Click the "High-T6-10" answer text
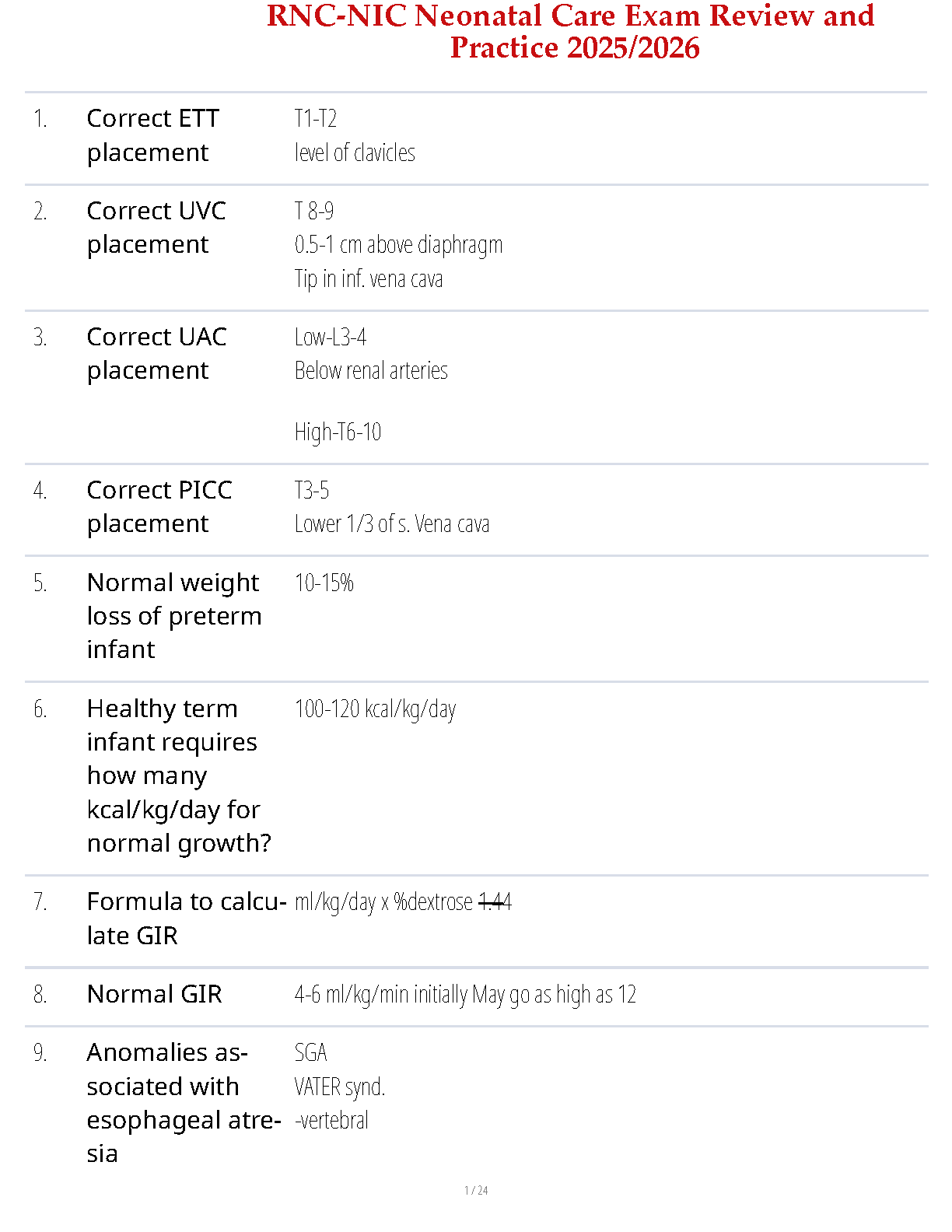 click(x=338, y=432)
